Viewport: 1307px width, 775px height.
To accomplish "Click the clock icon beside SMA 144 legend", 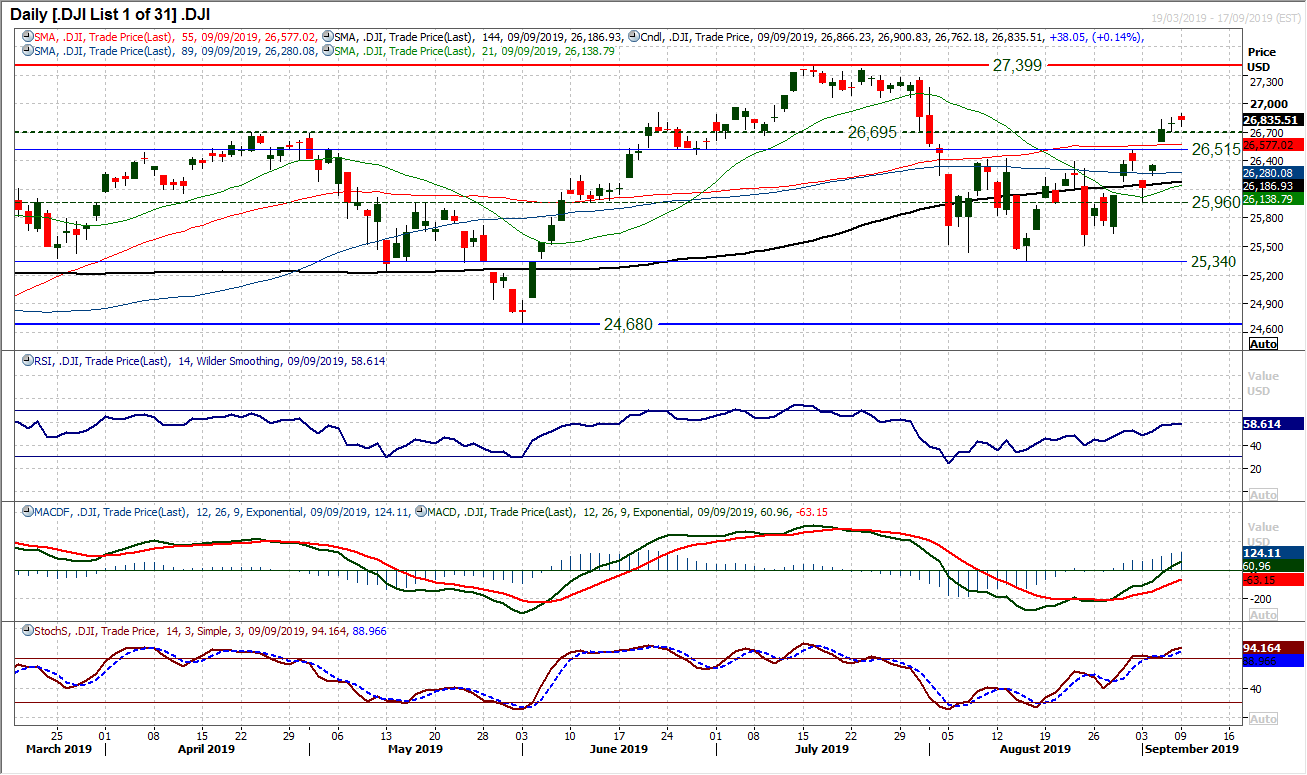I will point(329,37).
